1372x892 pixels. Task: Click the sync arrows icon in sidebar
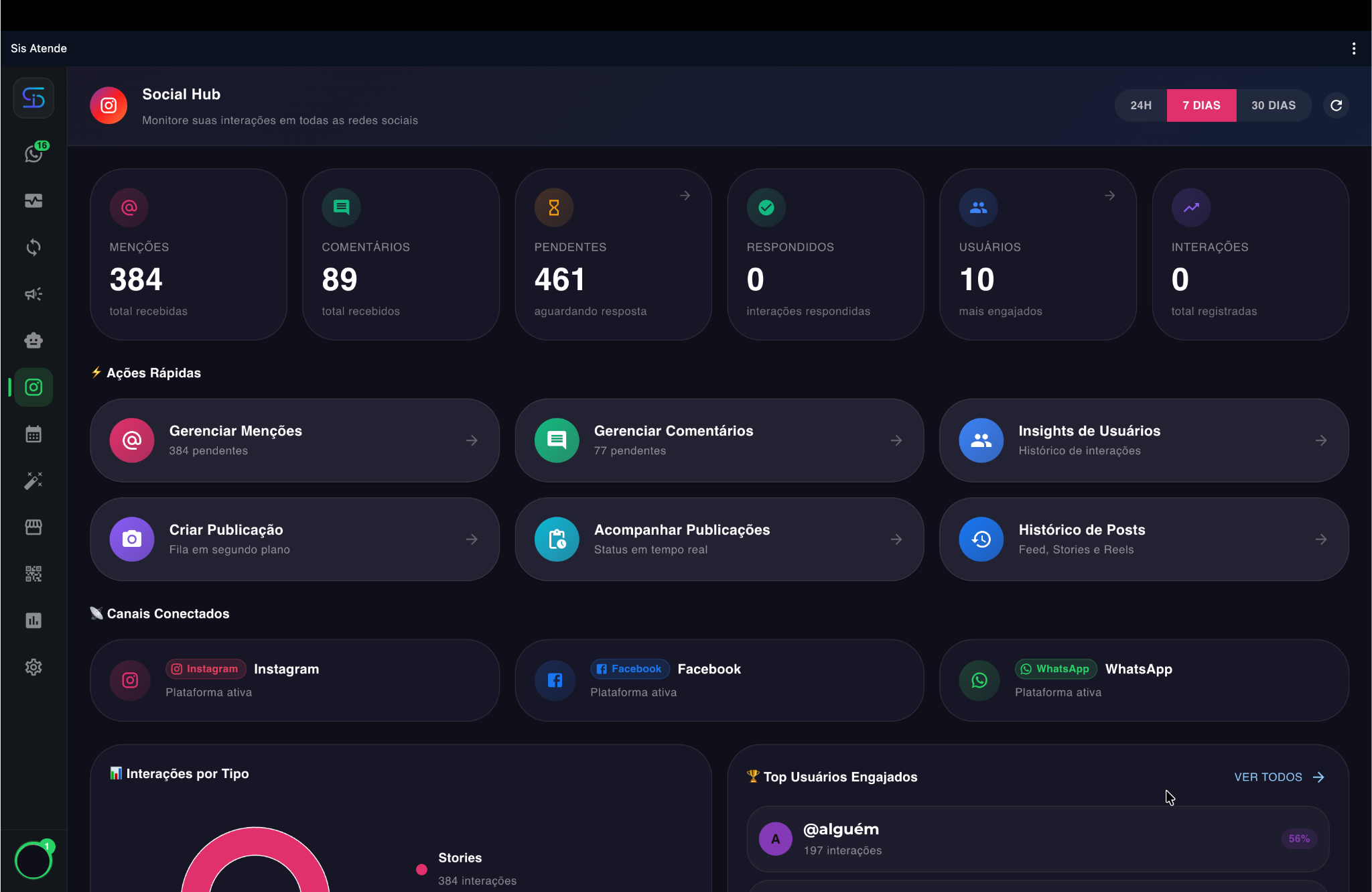click(x=33, y=247)
